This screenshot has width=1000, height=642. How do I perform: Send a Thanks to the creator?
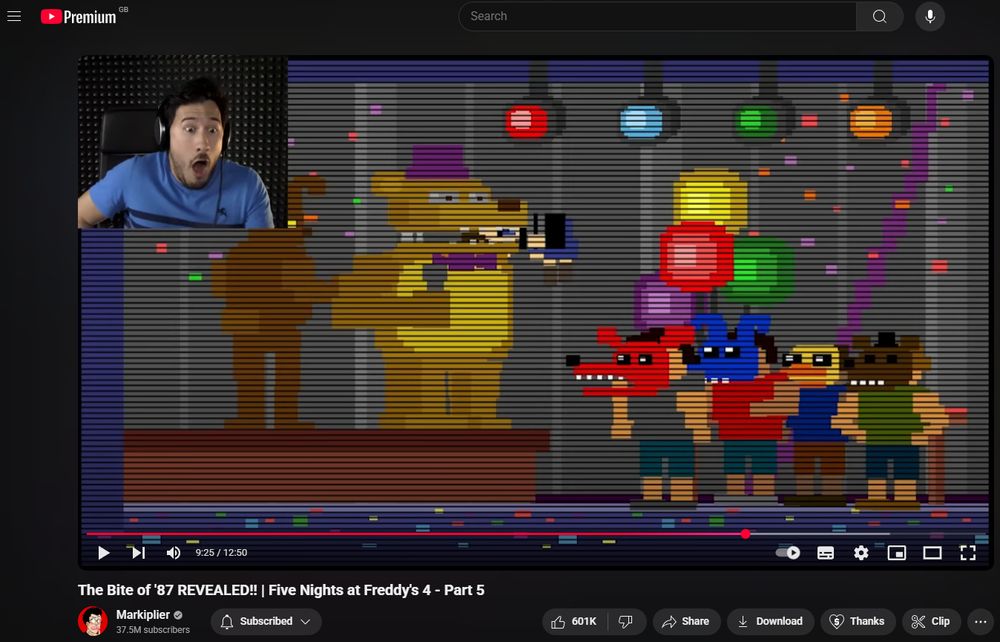point(857,622)
